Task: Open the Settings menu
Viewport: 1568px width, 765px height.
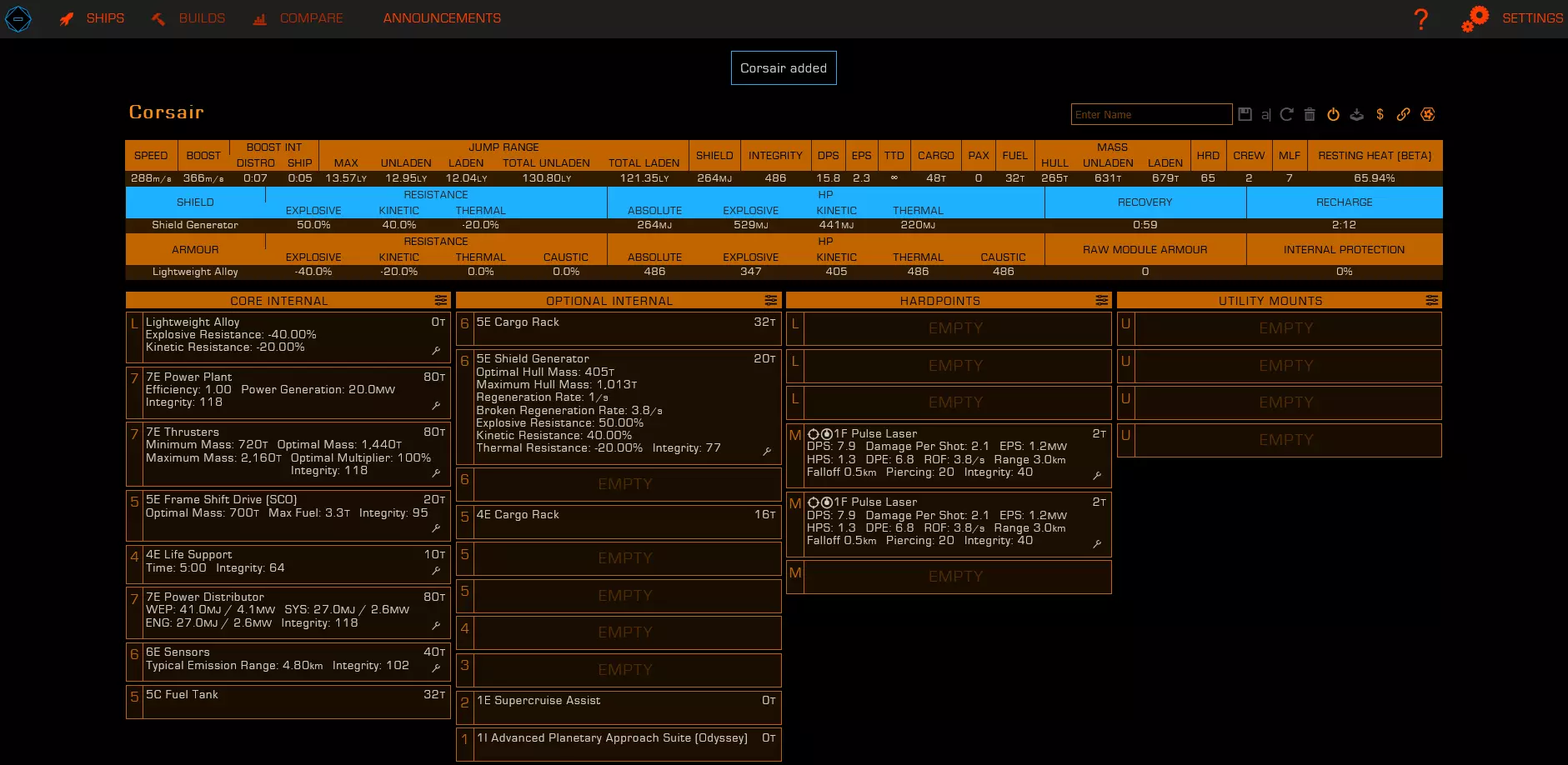Action: (1512, 18)
